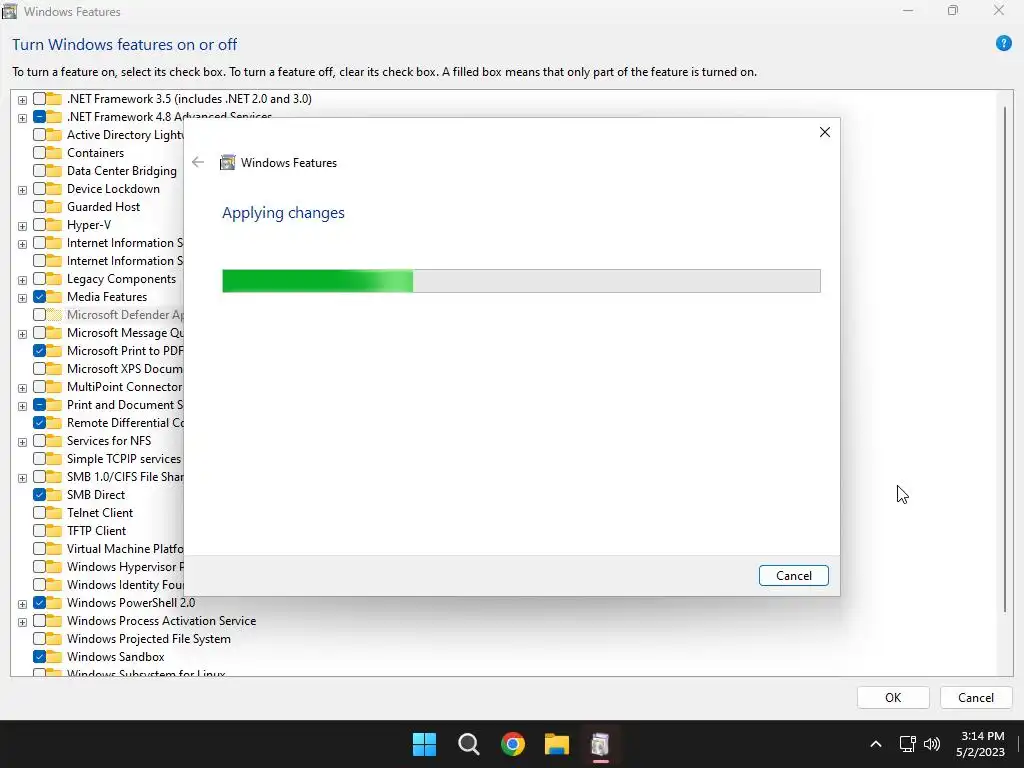1024x768 pixels.
Task: Click the Windows Sandbox folder icon
Action: point(54,657)
